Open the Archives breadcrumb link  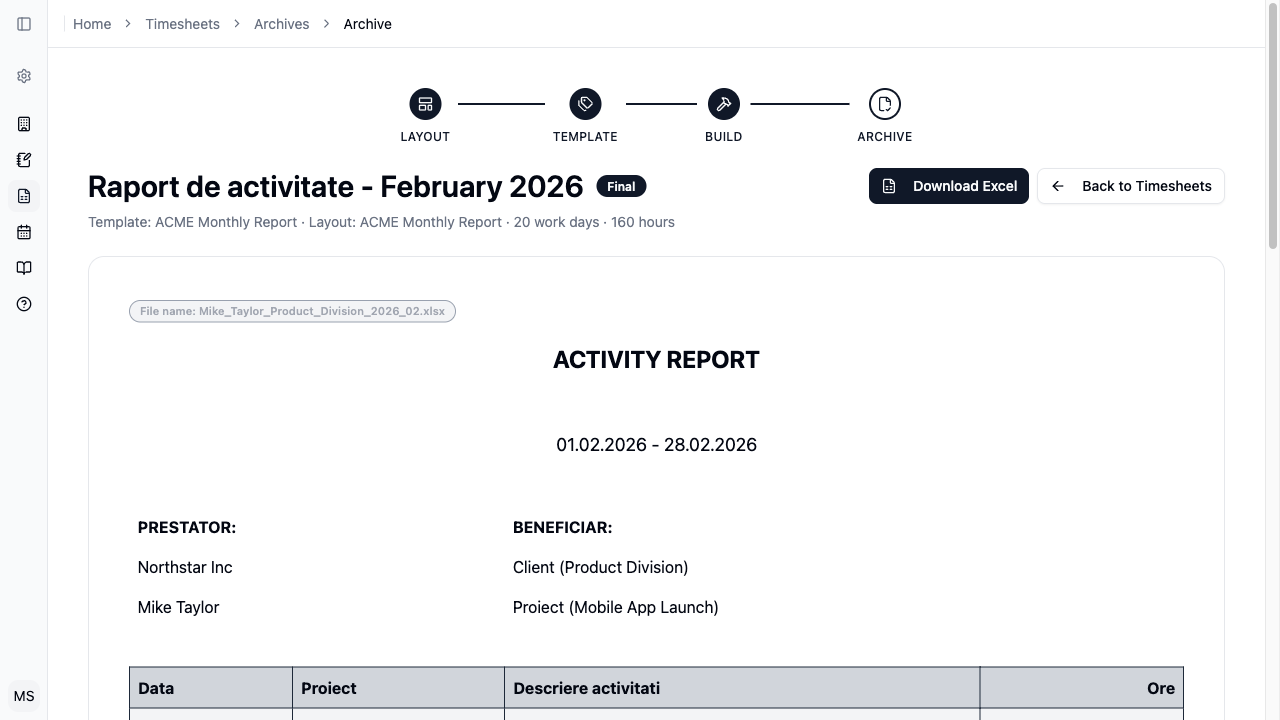281,24
